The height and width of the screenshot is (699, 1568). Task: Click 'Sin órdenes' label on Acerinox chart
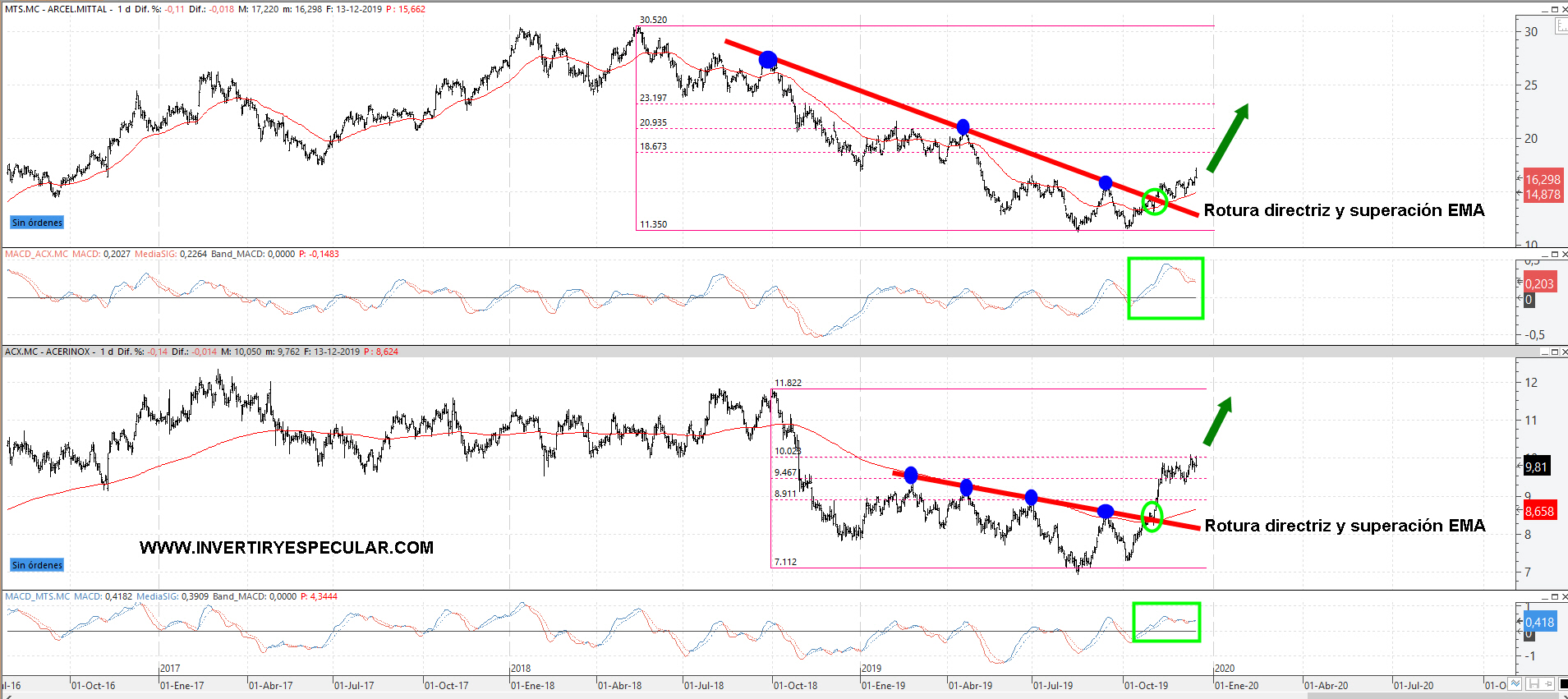click(x=37, y=565)
